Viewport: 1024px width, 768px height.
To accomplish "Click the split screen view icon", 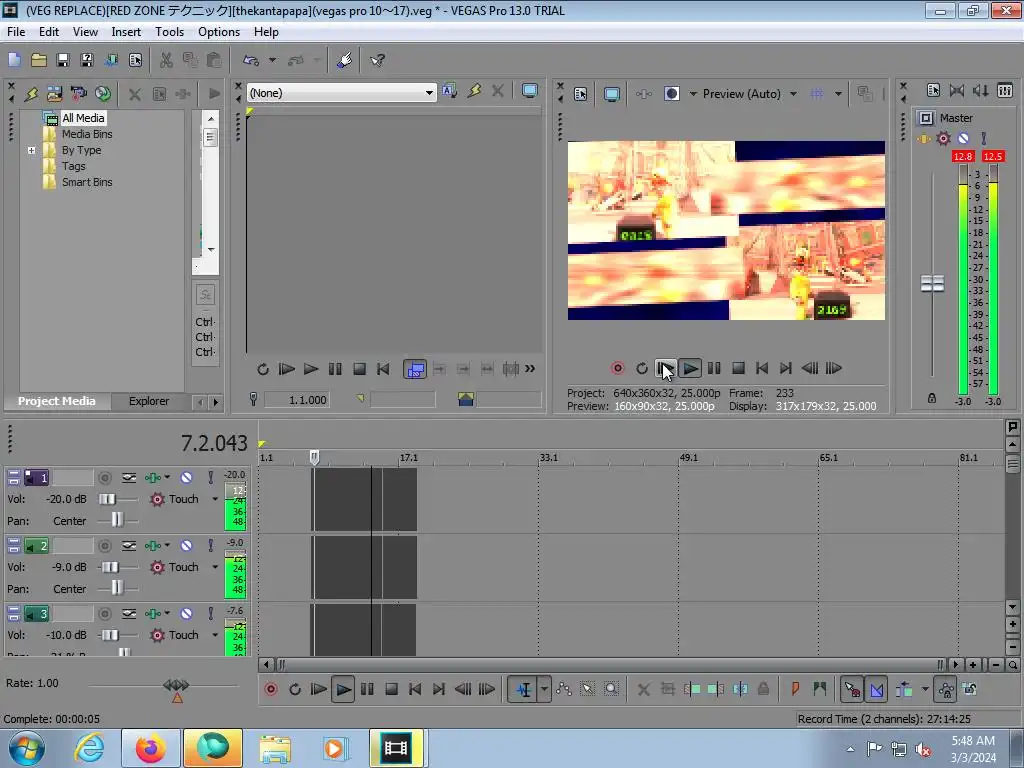I will 671,94.
